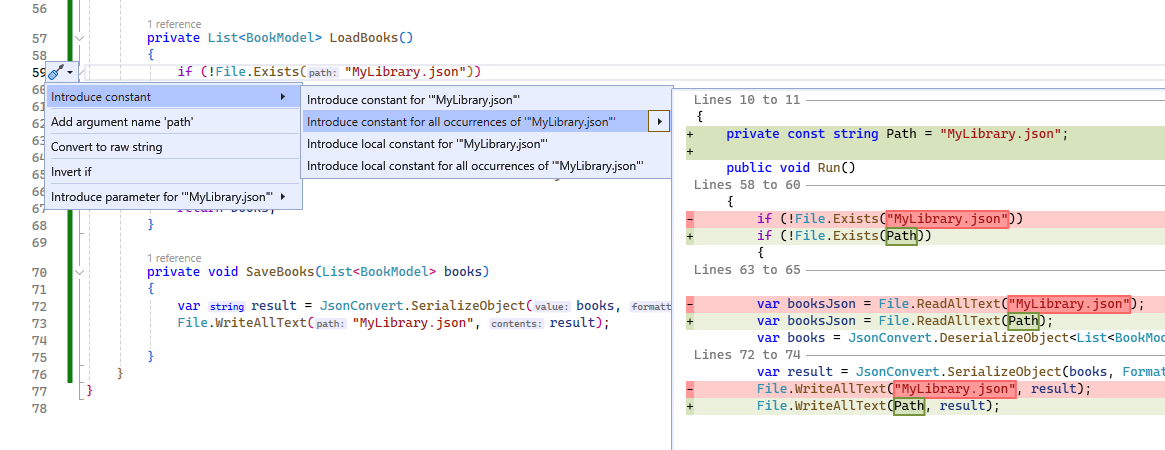Click the screwdriver Quick Actions icon
The width and height of the screenshot is (1165, 450).
click(56, 72)
